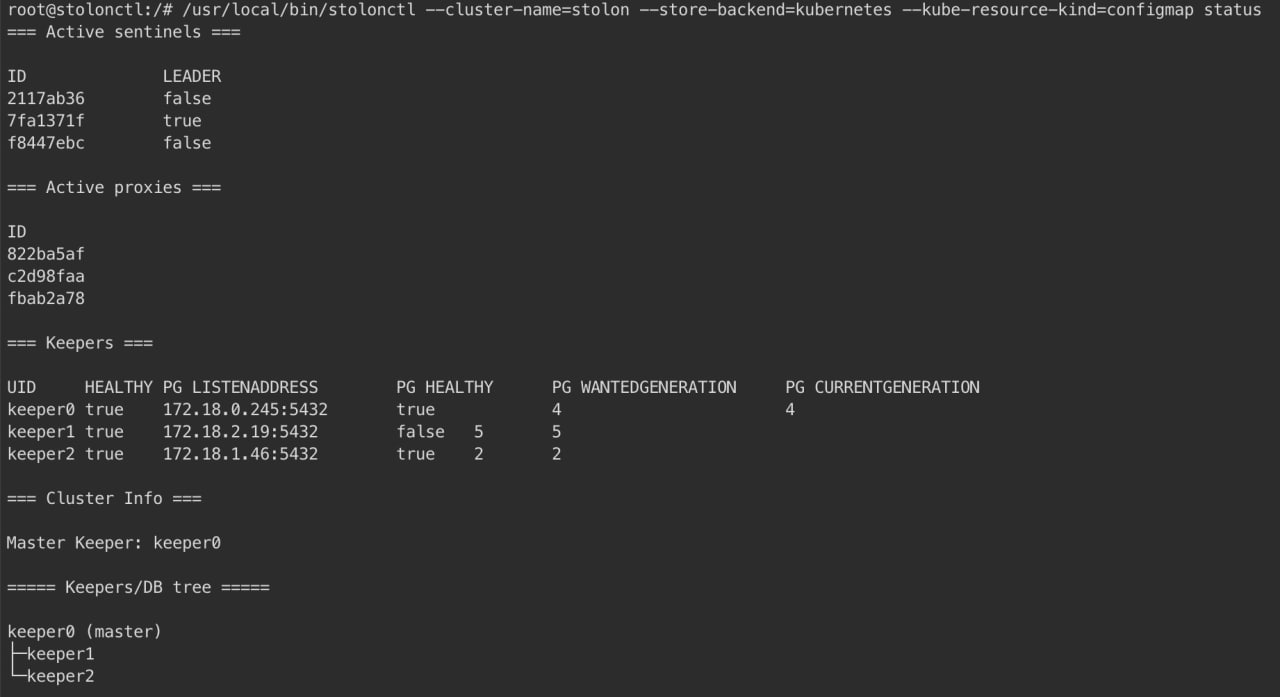Select proxy ID 822ba5af

(46, 254)
